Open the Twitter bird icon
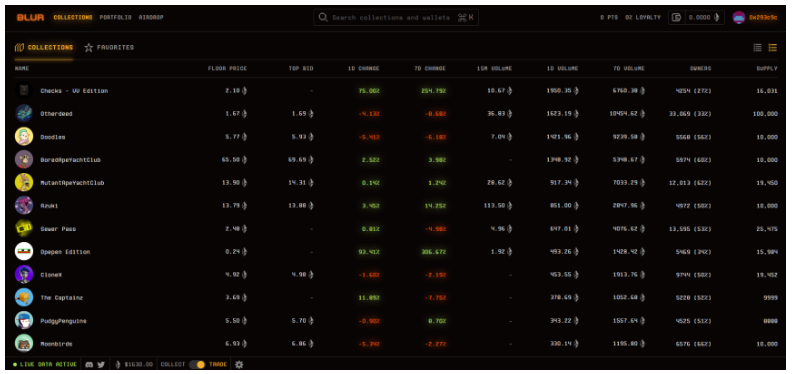The height and width of the screenshot is (374, 793). (x=101, y=364)
